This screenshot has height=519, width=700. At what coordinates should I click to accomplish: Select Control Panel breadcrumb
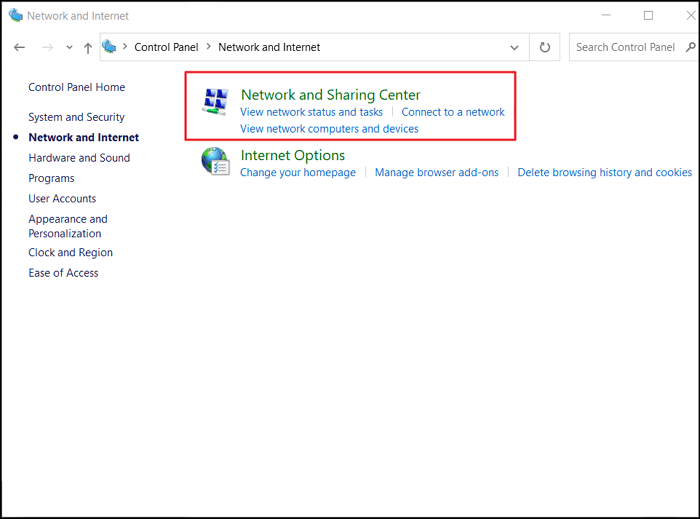[166, 47]
